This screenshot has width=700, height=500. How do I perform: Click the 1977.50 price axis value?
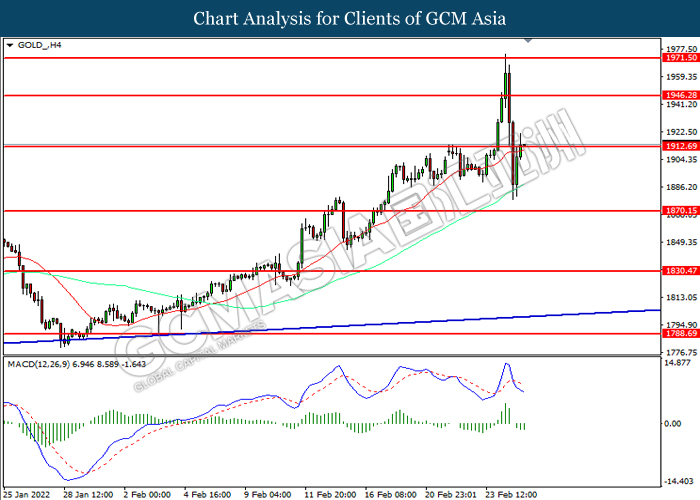681,49
